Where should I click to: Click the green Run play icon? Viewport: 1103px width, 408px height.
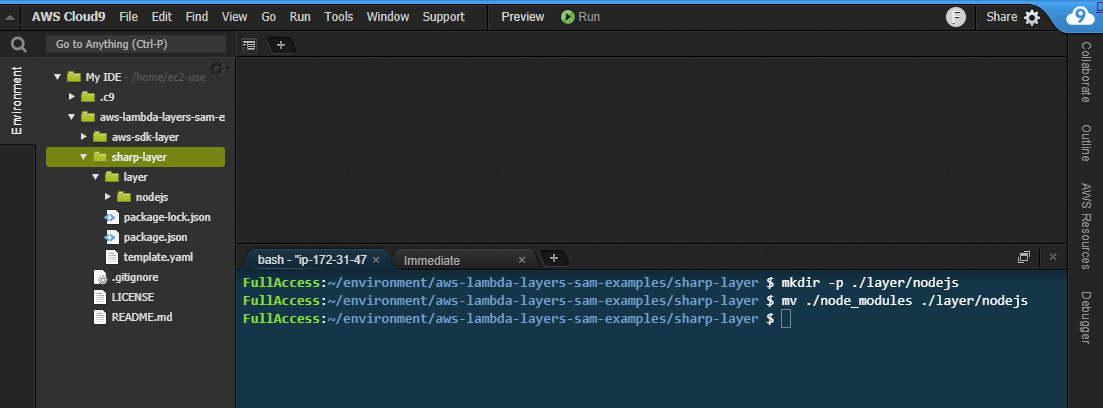pos(568,17)
